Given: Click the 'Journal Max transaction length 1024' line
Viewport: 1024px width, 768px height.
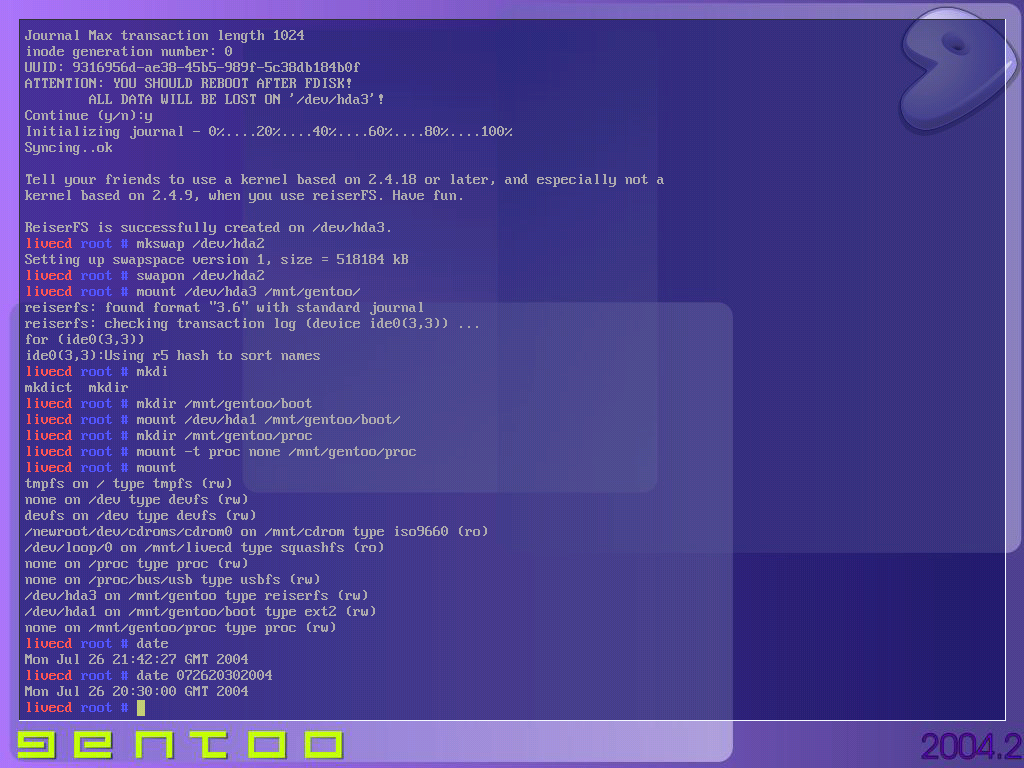Looking at the screenshot, I should click(165, 36).
